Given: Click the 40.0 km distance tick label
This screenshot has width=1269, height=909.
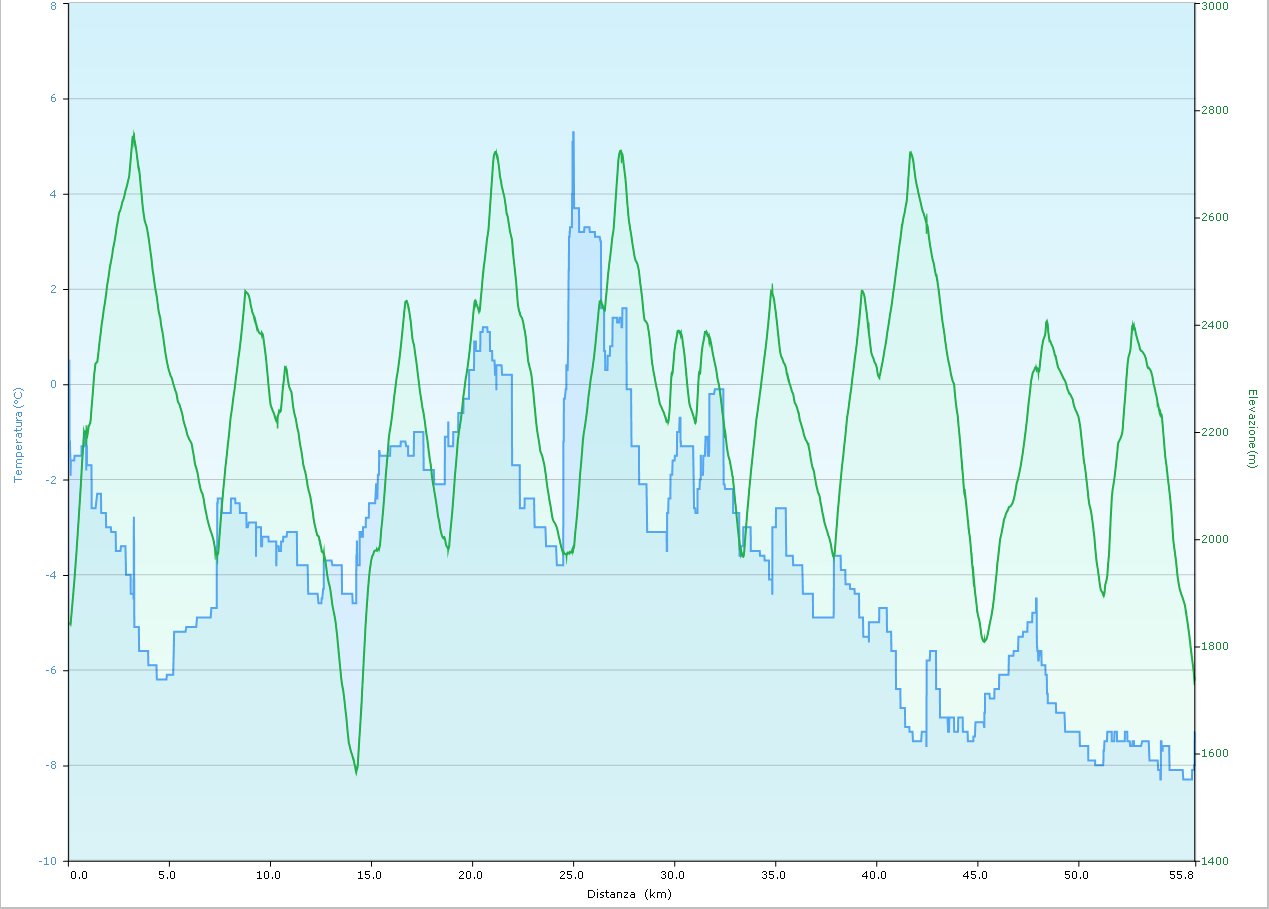Looking at the screenshot, I should click(x=875, y=875).
